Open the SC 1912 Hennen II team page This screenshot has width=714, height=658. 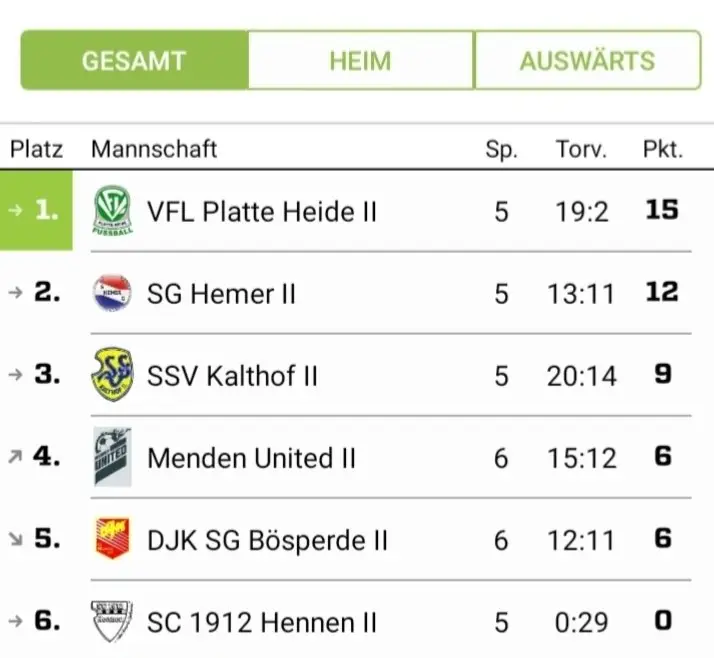click(x=262, y=621)
